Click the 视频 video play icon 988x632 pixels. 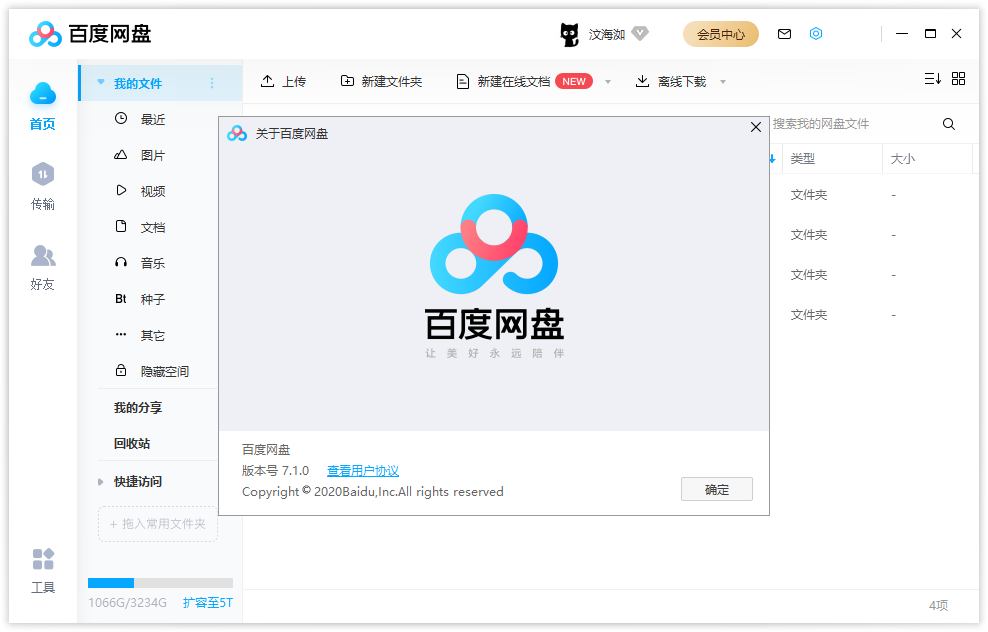(x=121, y=190)
